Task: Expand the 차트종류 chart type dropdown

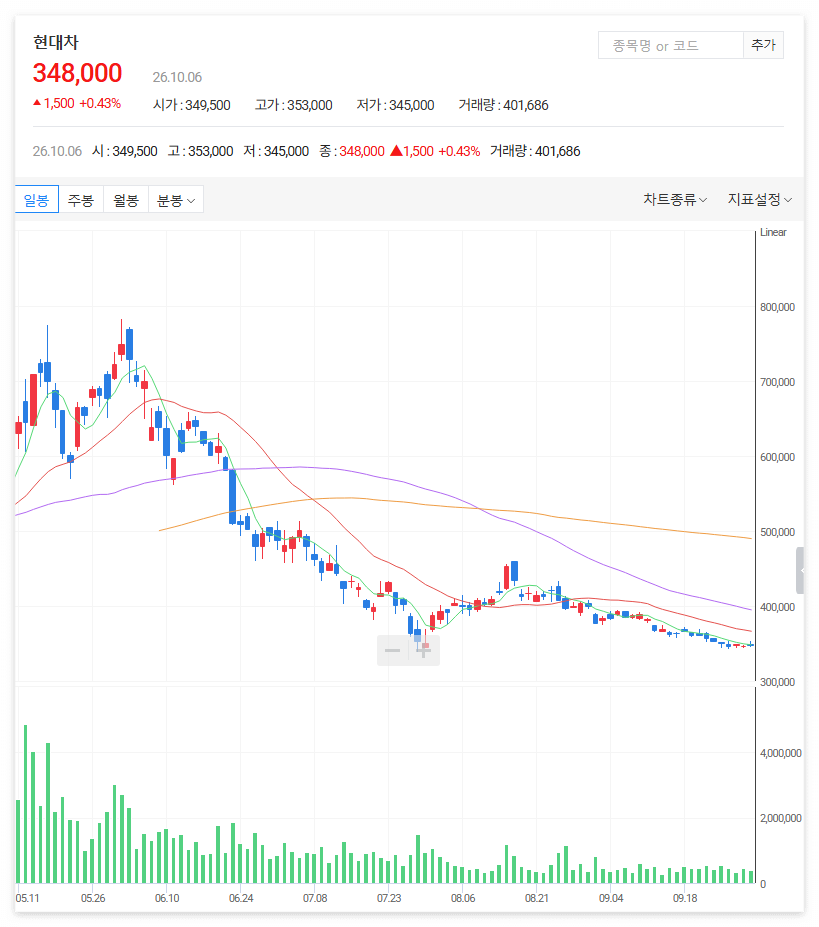Action: click(x=675, y=200)
